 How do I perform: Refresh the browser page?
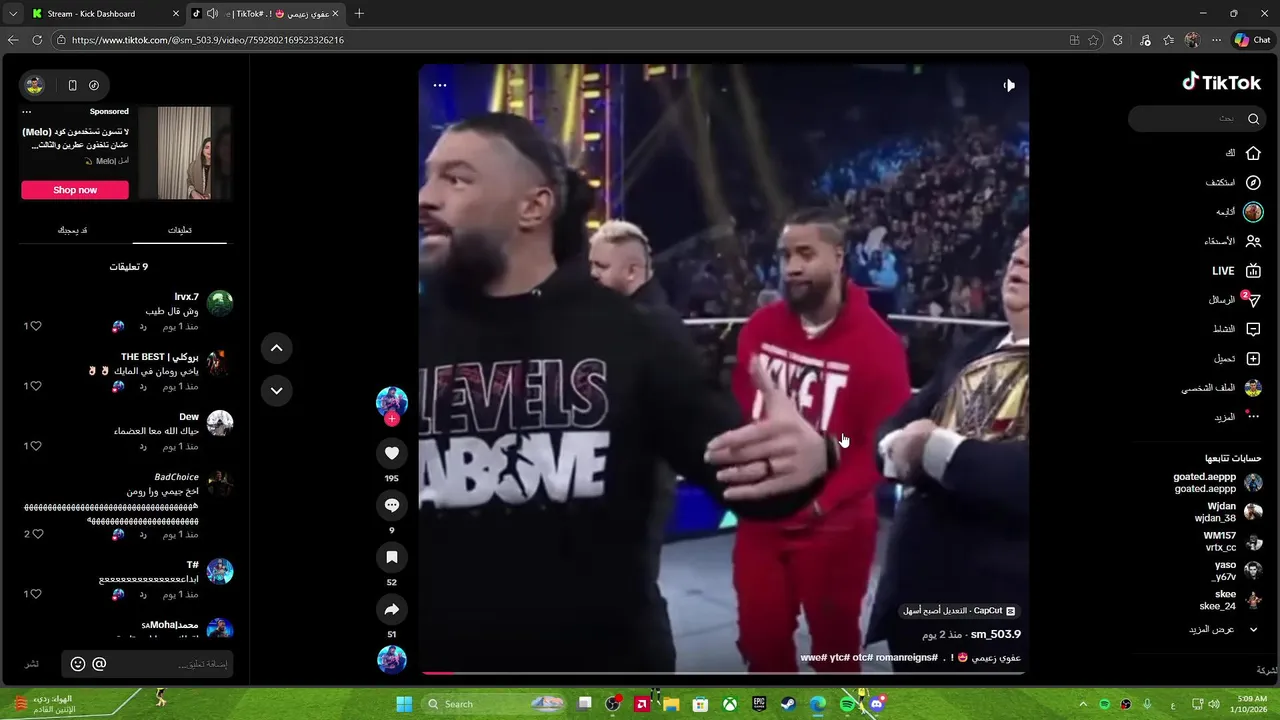point(37,40)
